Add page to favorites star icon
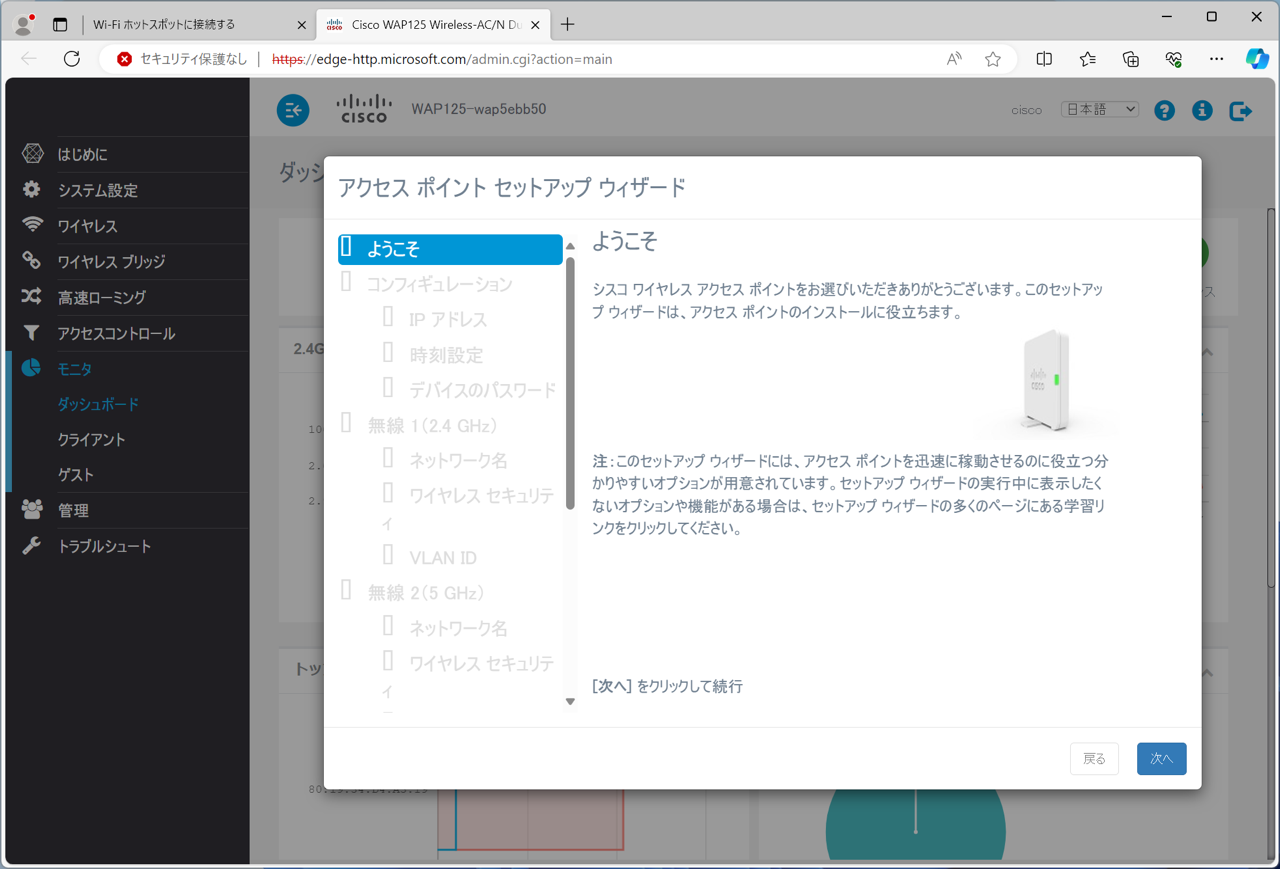 click(x=993, y=59)
